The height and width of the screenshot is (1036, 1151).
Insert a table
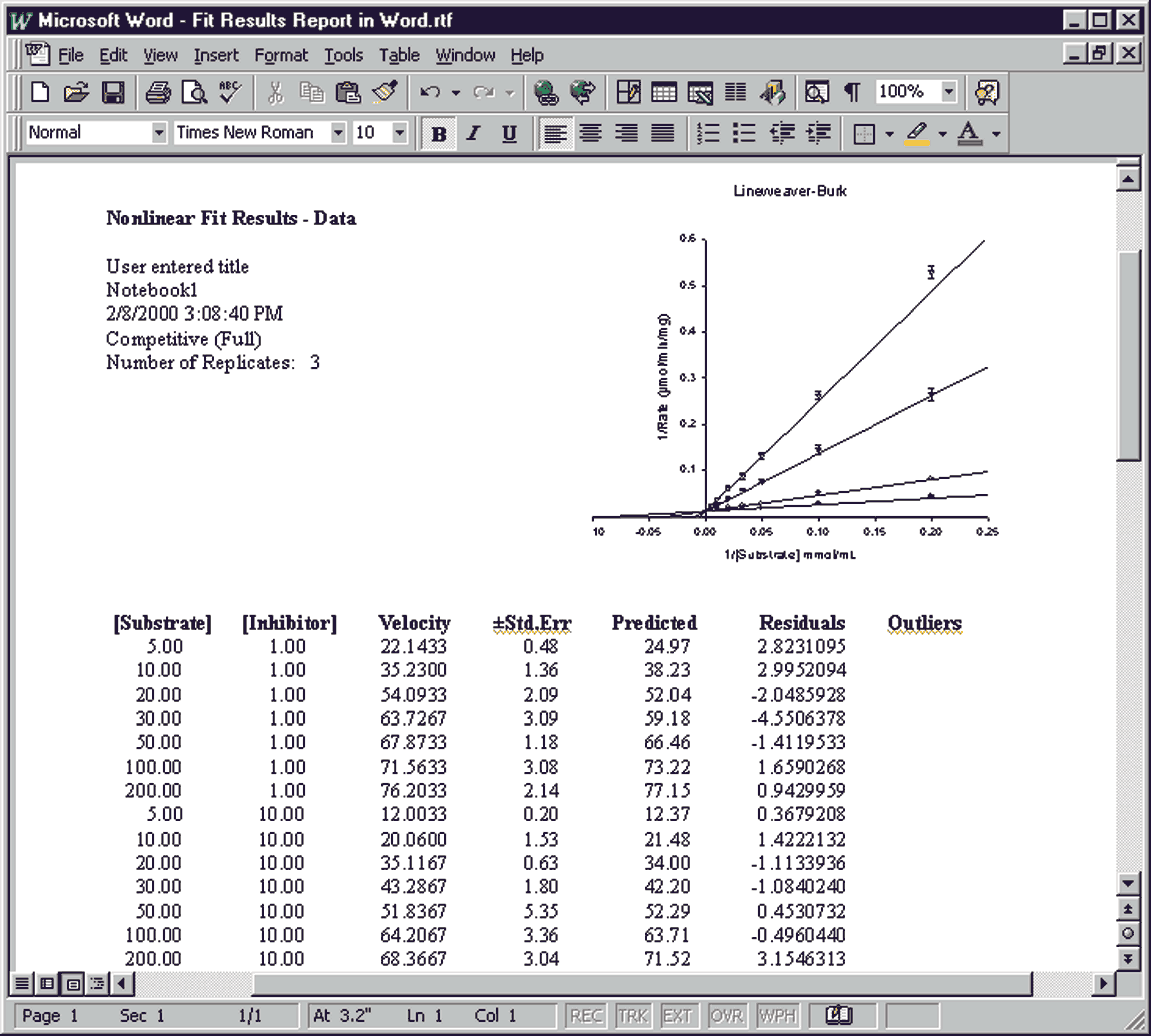(664, 92)
